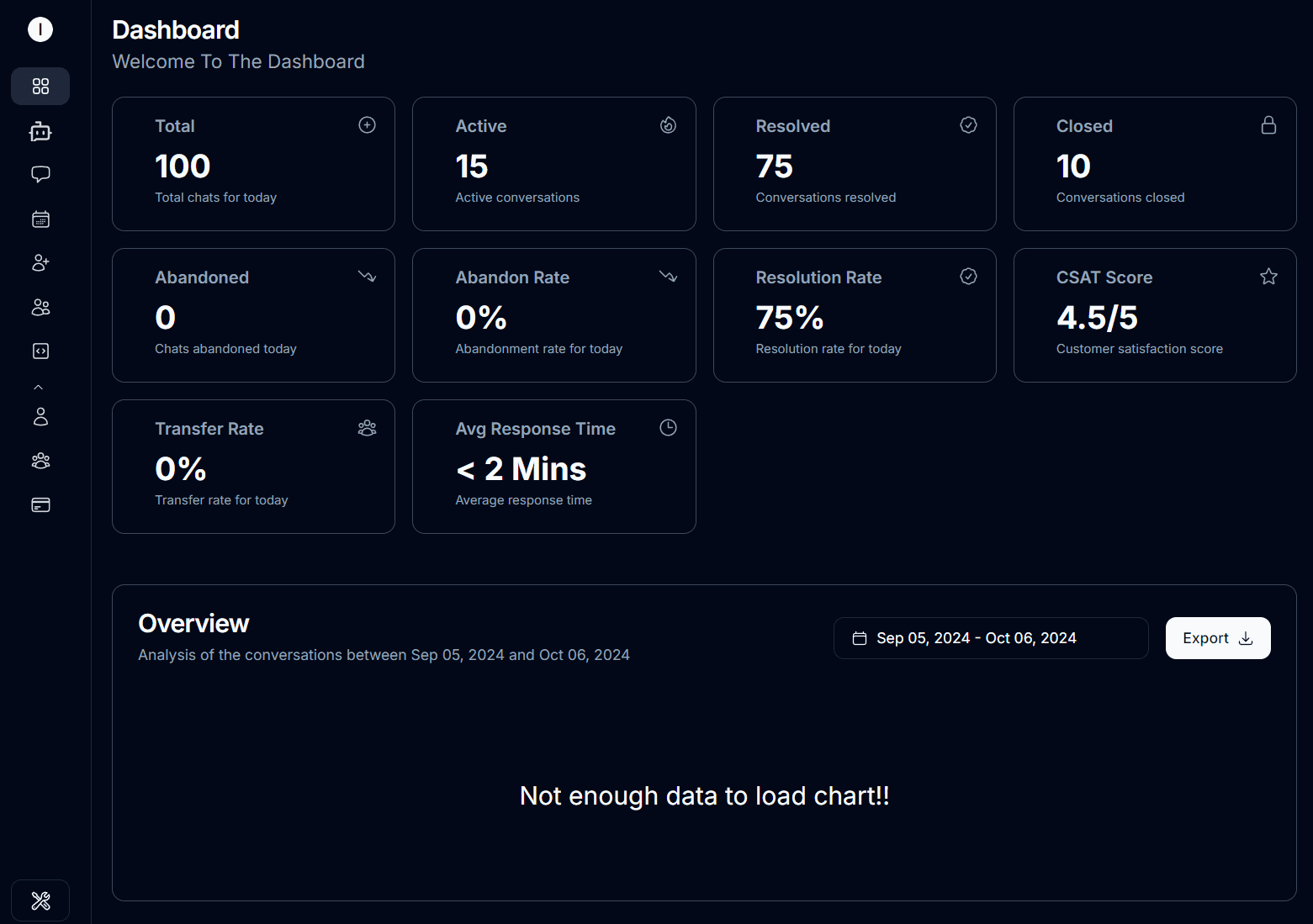The width and height of the screenshot is (1313, 924).
Task: Click the Export button in Overview
Action: pyautogui.click(x=1217, y=637)
